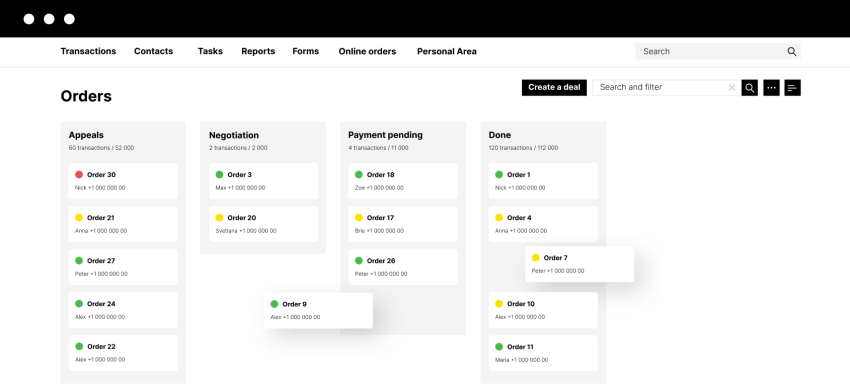Focus the top Search input field
The image size is (850, 384).
coord(718,52)
